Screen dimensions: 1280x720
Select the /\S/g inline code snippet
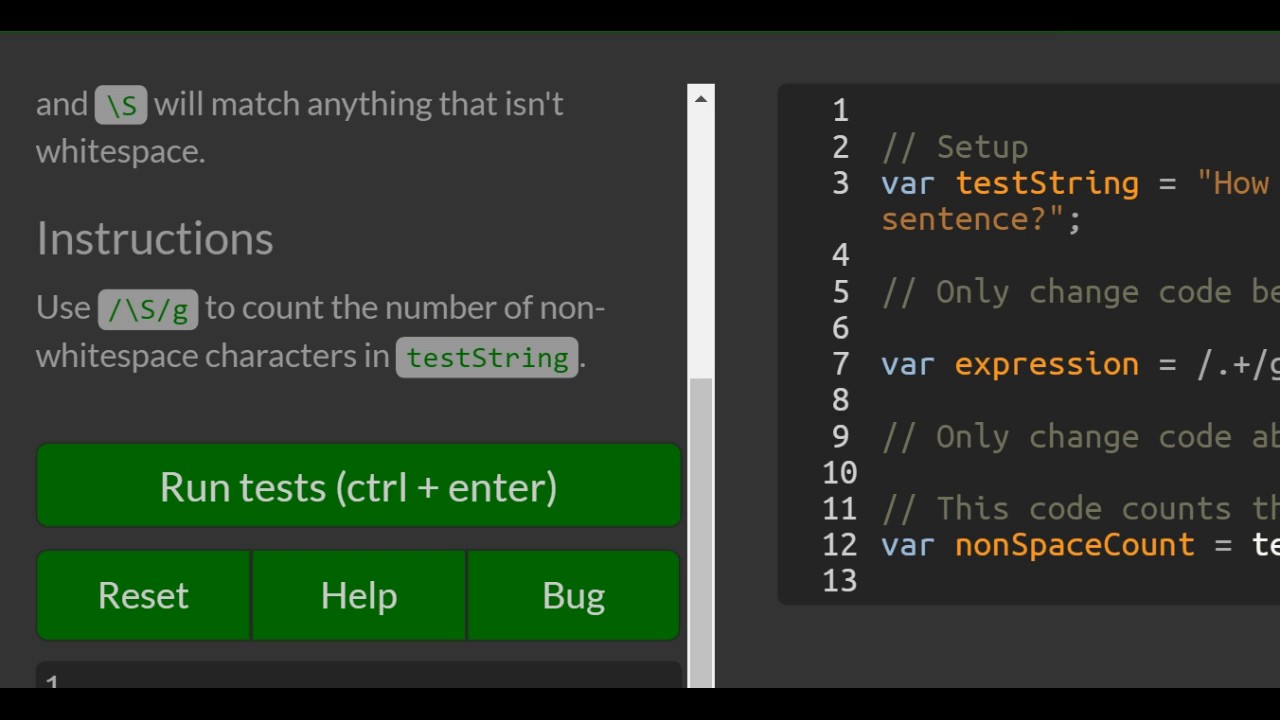(x=148, y=309)
